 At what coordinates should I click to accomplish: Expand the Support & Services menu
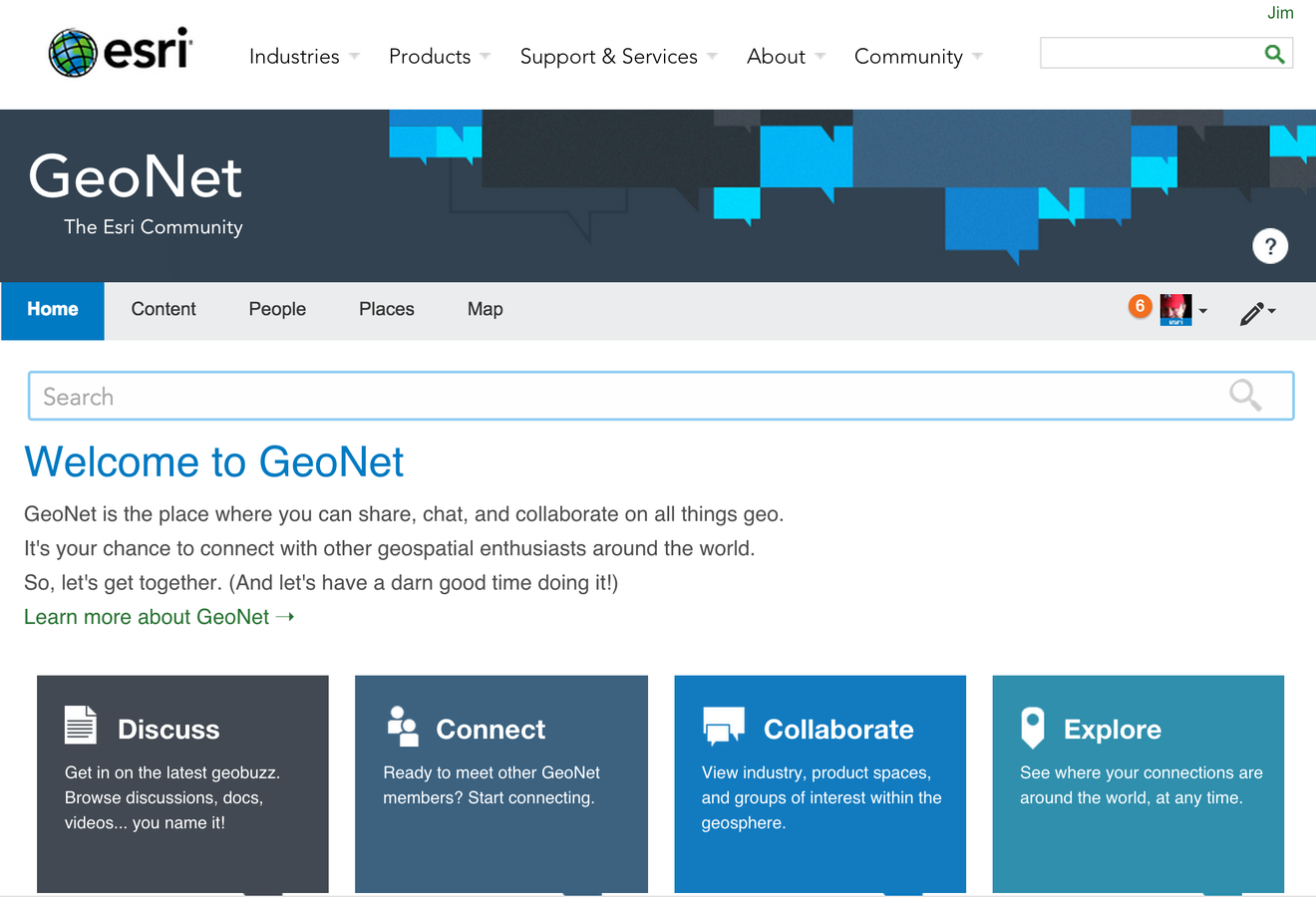click(619, 57)
